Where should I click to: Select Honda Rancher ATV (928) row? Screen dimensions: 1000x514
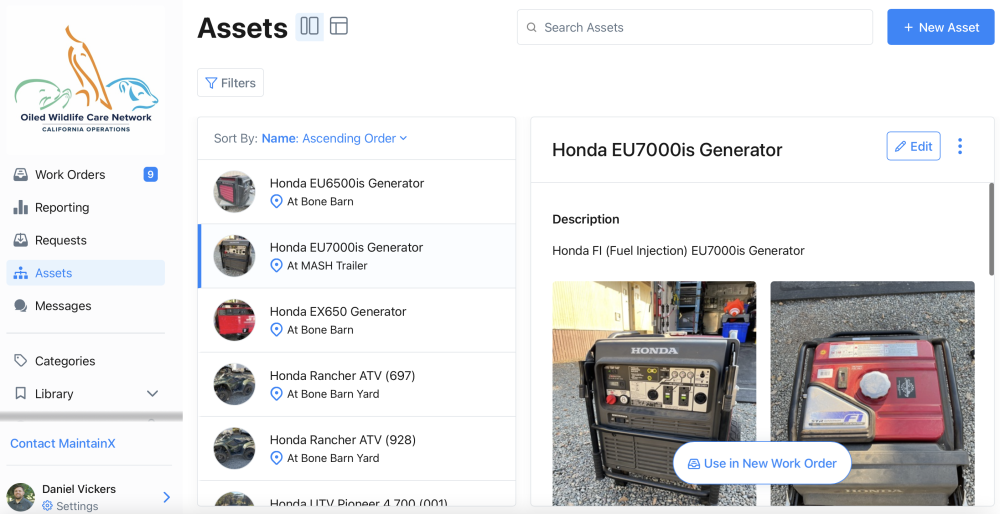(357, 449)
